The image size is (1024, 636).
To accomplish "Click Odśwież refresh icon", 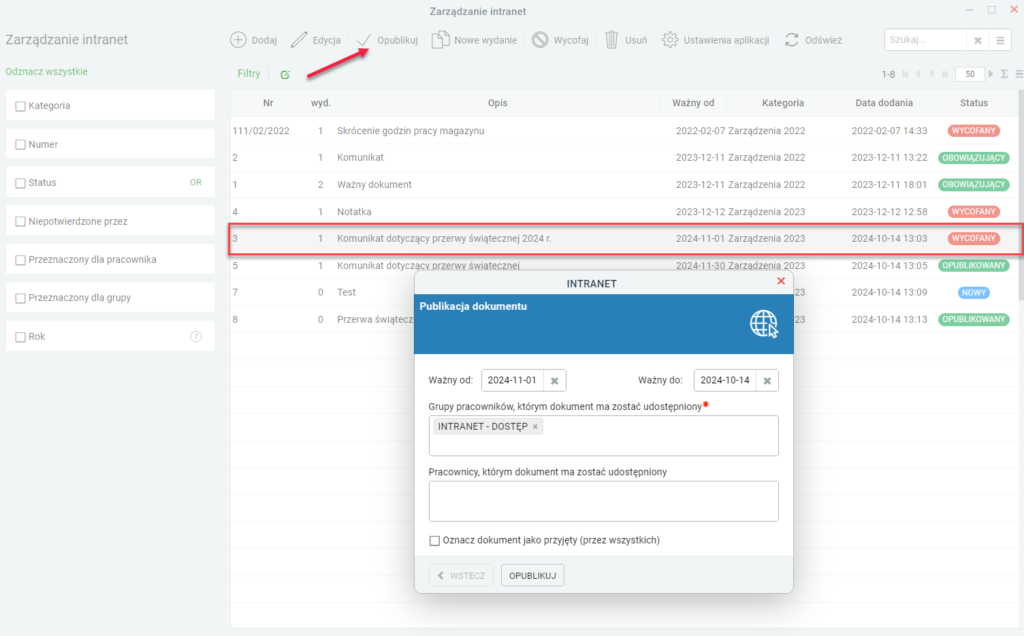I will tap(792, 40).
